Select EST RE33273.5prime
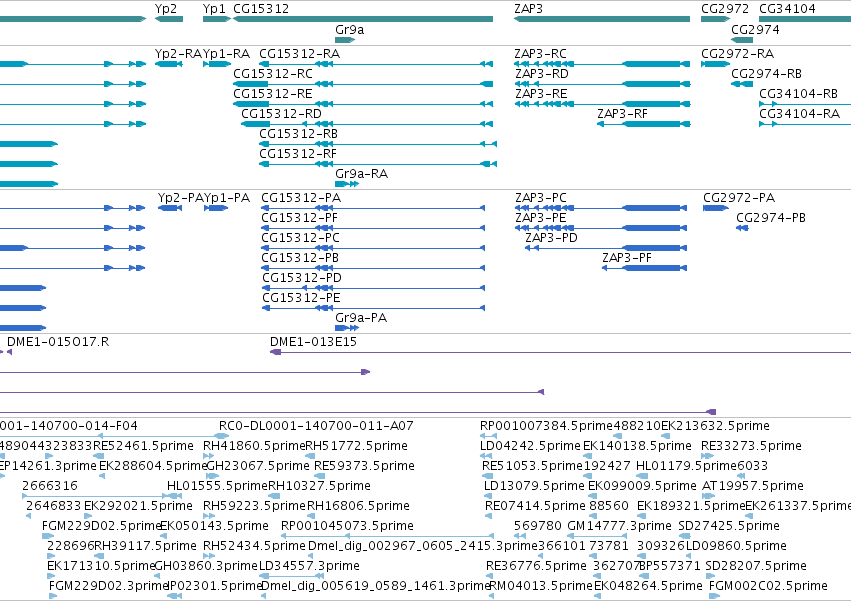The image size is (851, 601). click(x=752, y=446)
